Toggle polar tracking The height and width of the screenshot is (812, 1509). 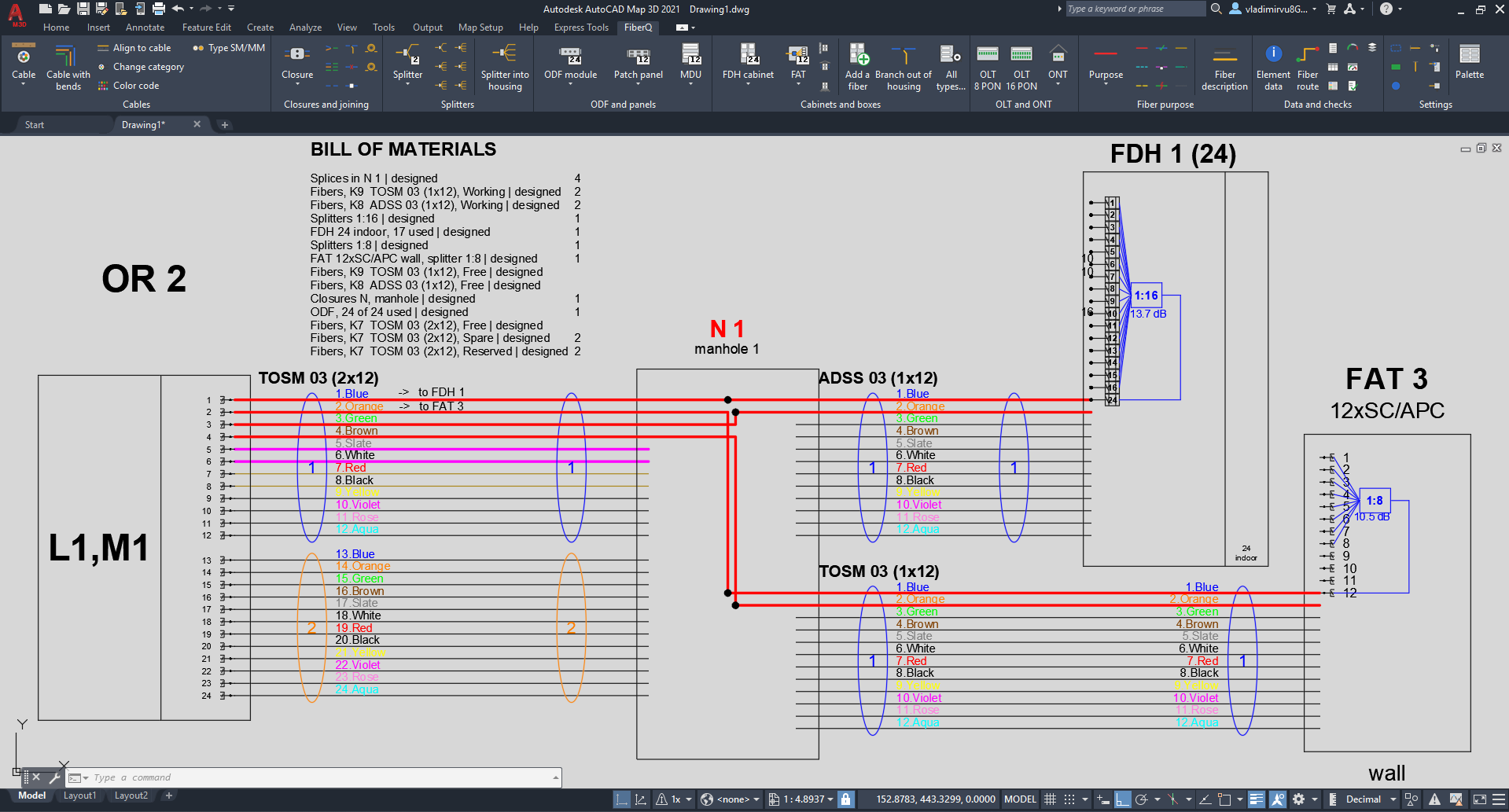[1142, 799]
